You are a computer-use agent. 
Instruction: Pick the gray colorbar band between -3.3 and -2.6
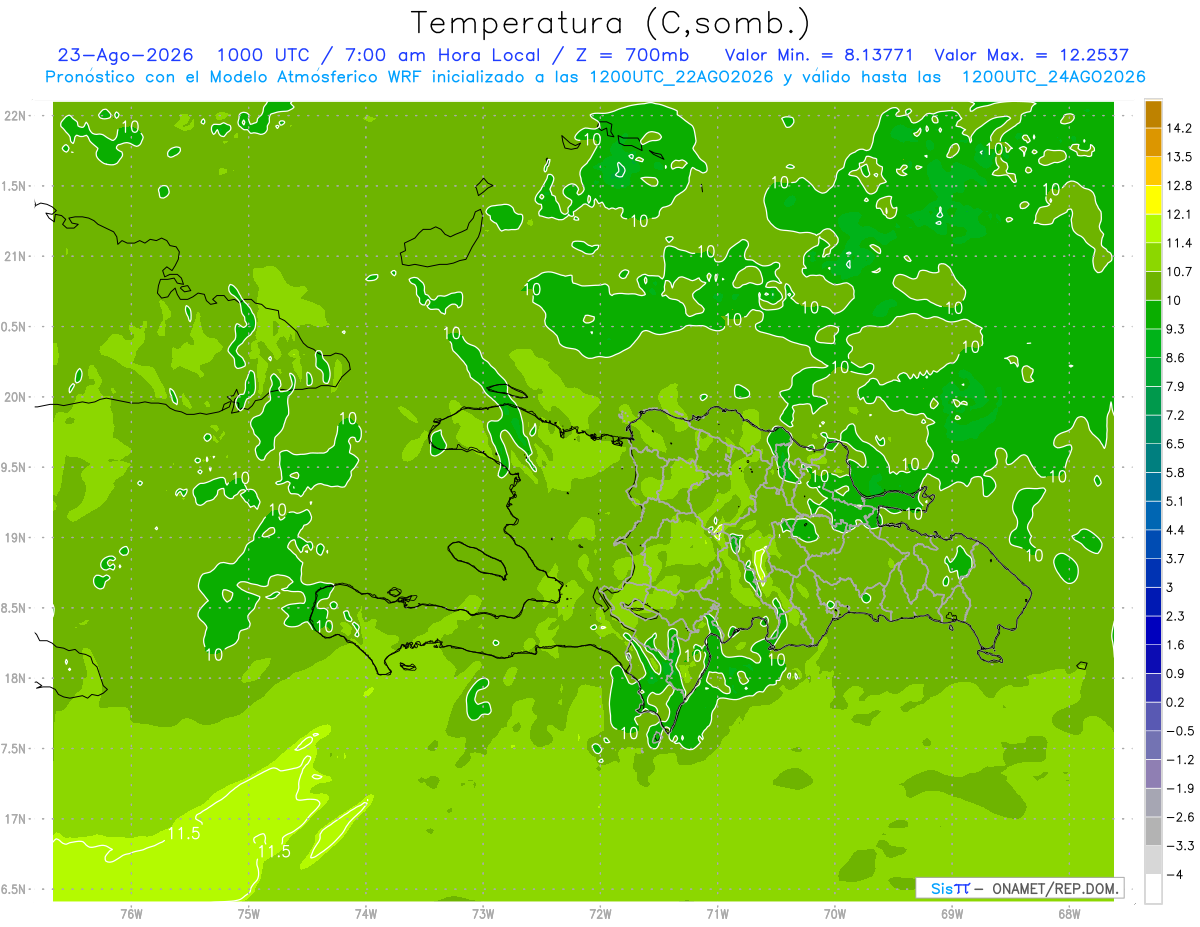1153,831
